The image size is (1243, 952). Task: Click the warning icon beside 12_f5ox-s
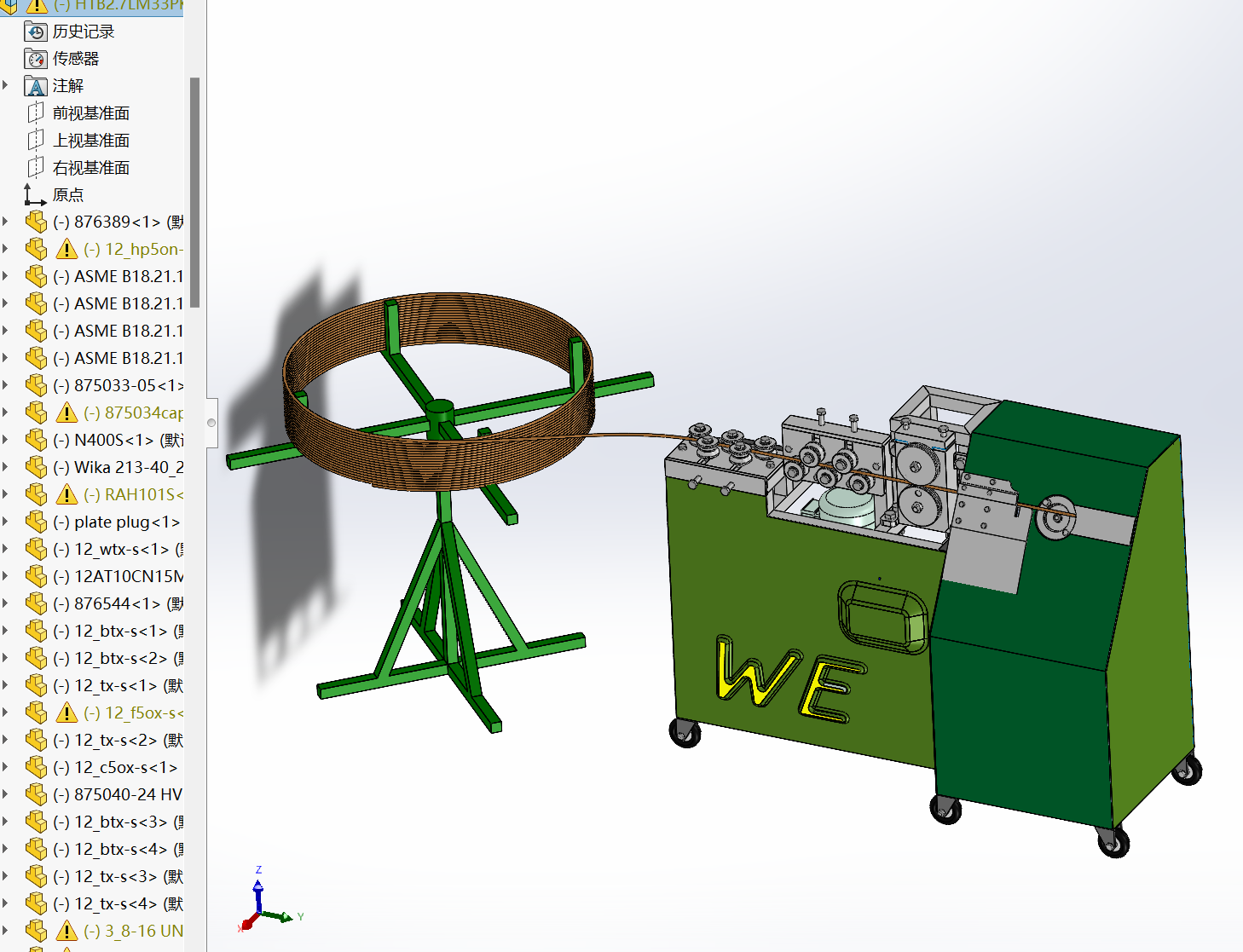pyautogui.click(x=66, y=713)
